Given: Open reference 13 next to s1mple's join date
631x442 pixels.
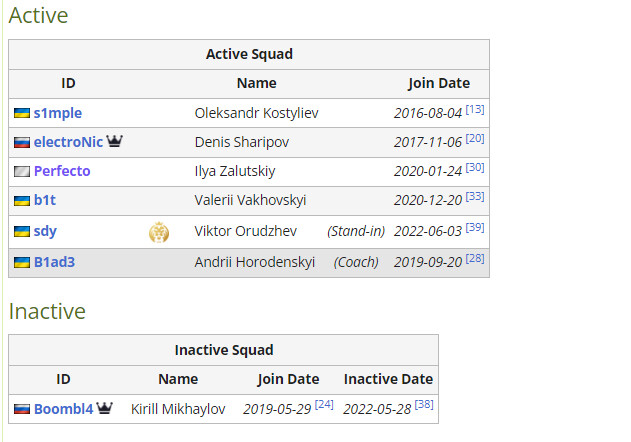Looking at the screenshot, I should point(475,109).
